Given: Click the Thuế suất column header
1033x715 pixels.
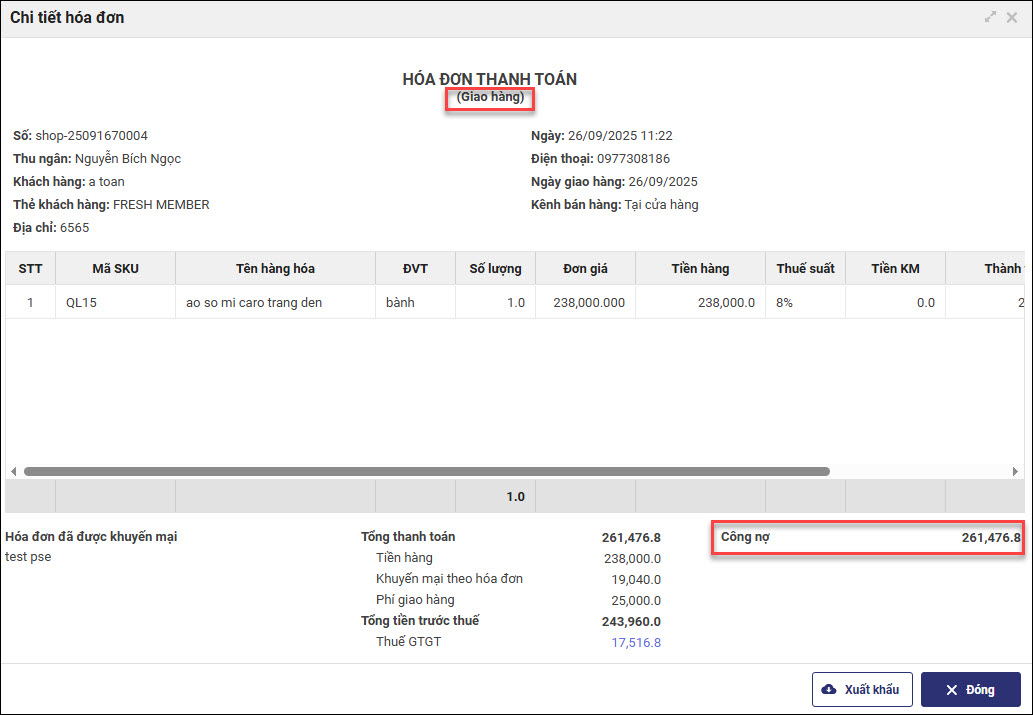Looking at the screenshot, I should [805, 268].
